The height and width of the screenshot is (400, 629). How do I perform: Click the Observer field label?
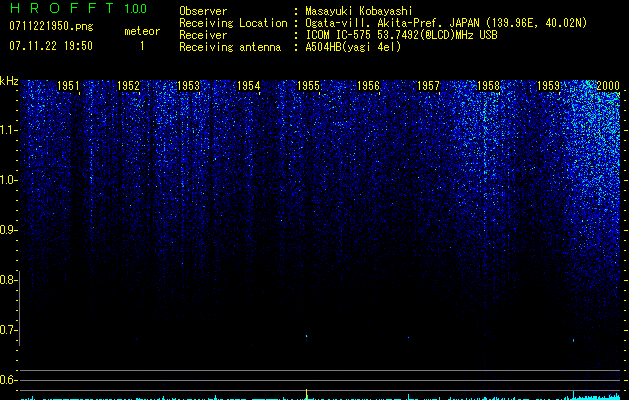coord(203,11)
